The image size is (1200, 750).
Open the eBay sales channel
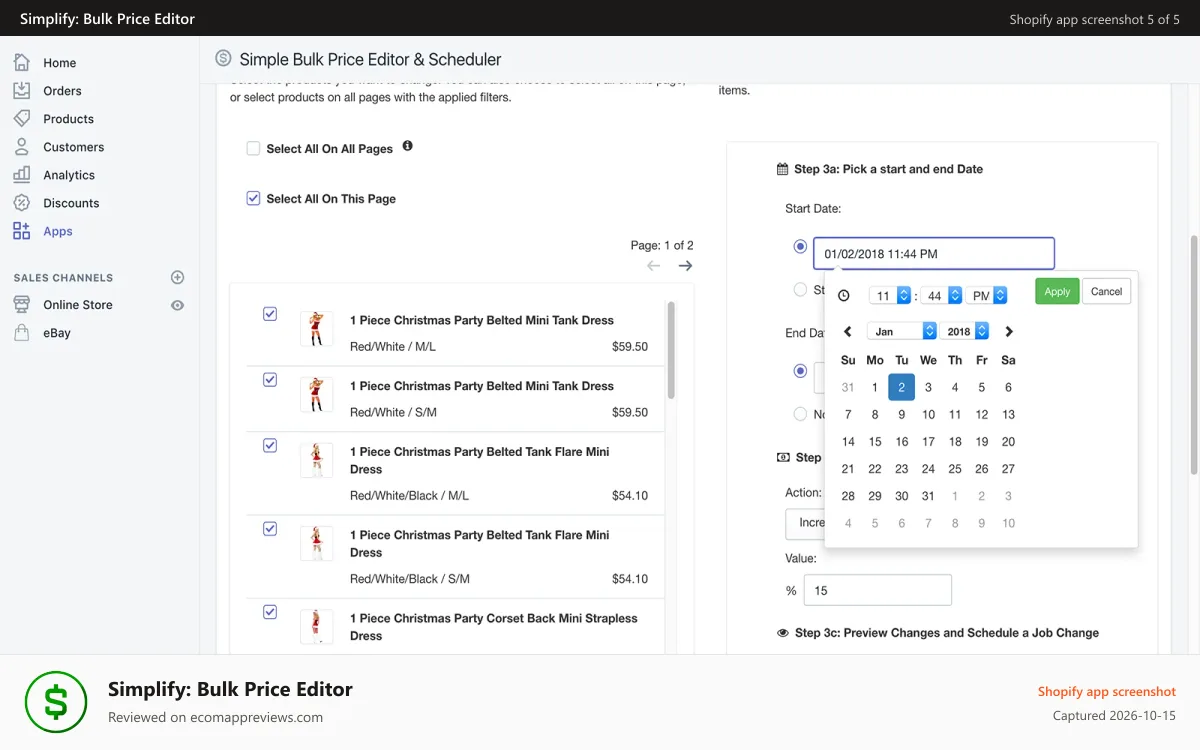[x=57, y=333]
